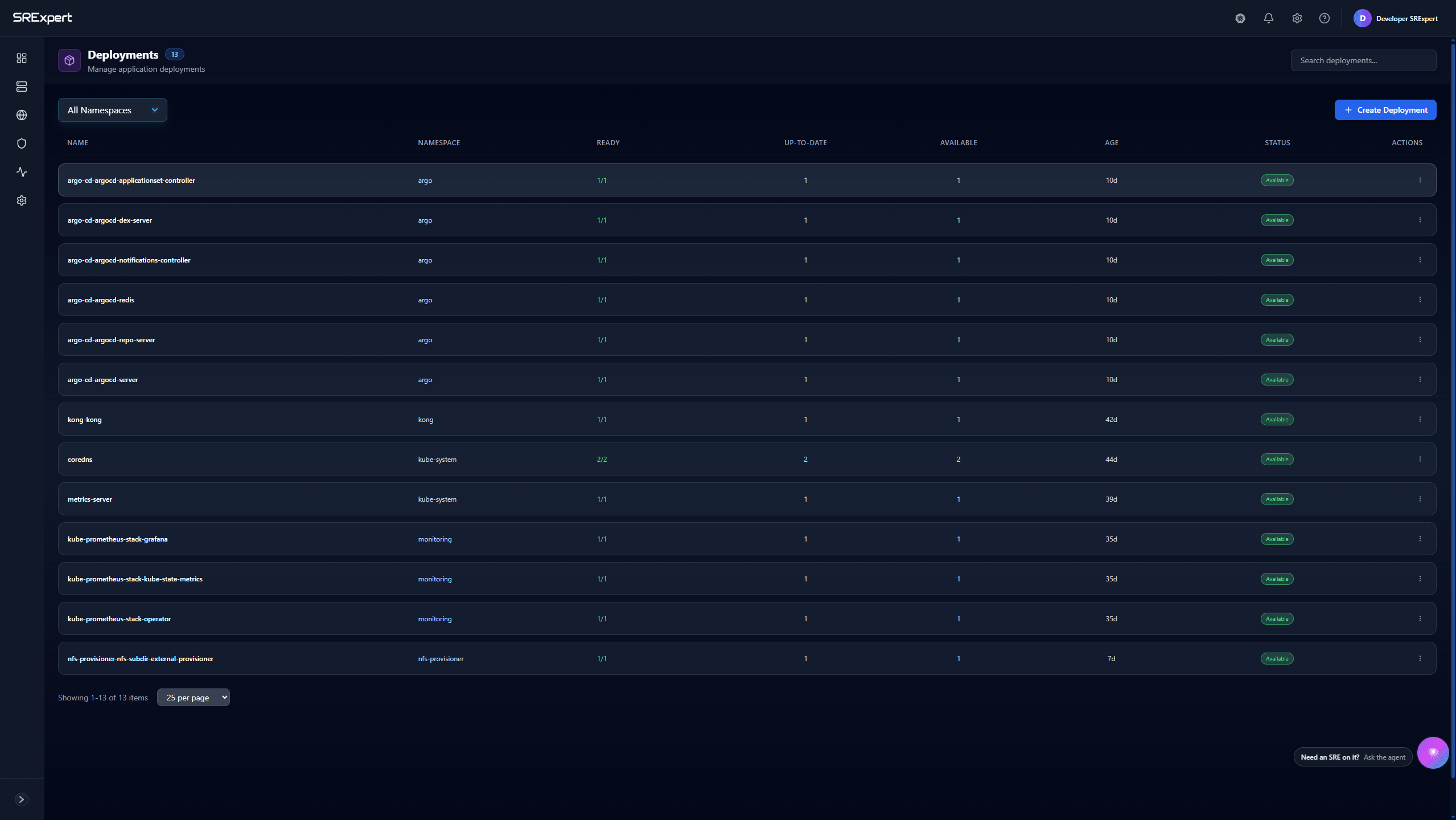Open actions menu for argo-cd-argocd-notifications-controller
The image size is (1456, 820).
point(1420,260)
